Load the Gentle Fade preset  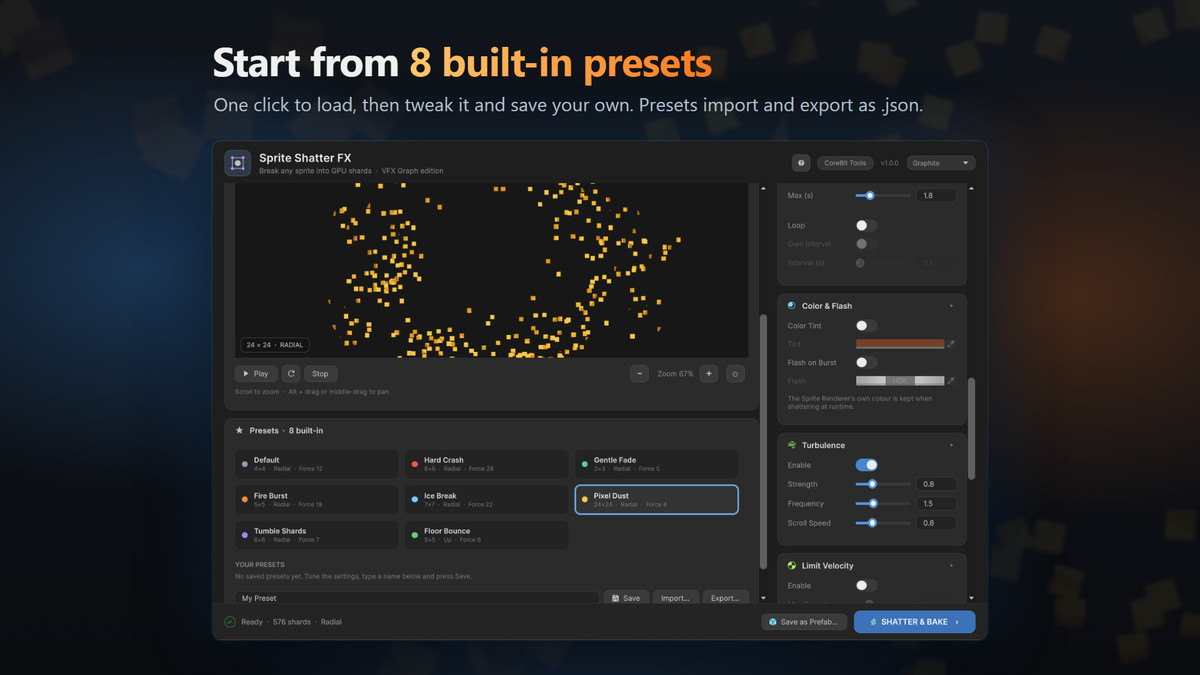pyautogui.click(x=656, y=464)
